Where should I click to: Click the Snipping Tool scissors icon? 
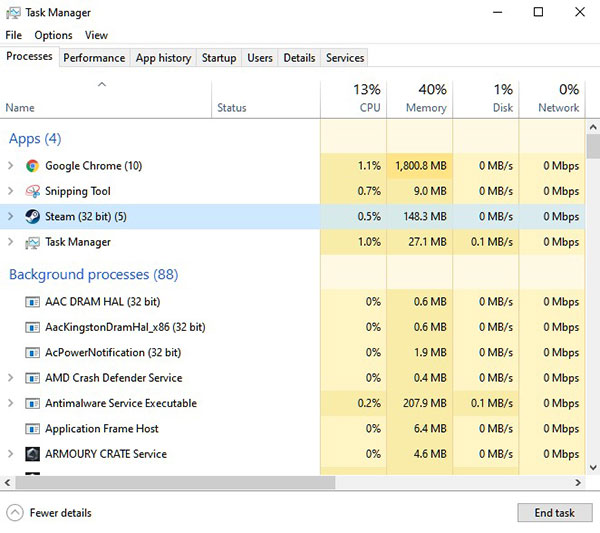point(32,191)
